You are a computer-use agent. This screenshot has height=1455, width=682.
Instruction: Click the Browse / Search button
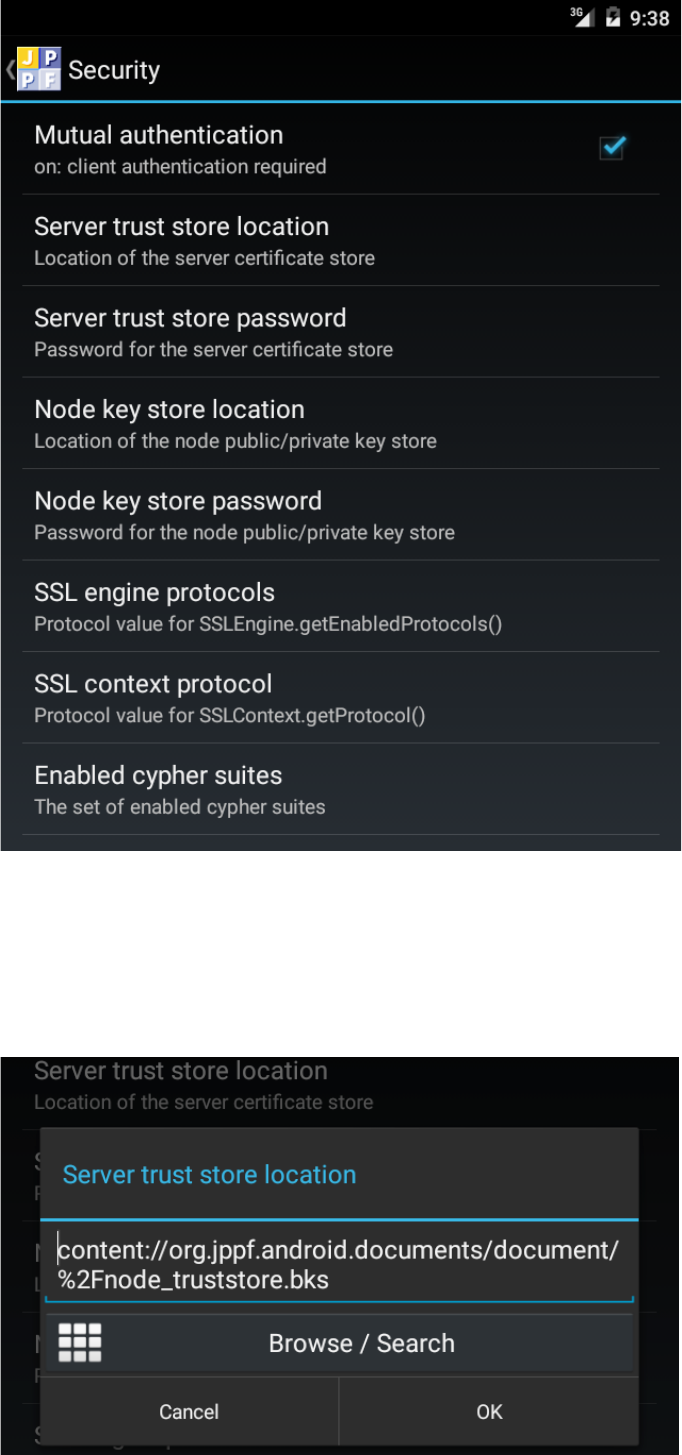pyautogui.click(x=339, y=1343)
